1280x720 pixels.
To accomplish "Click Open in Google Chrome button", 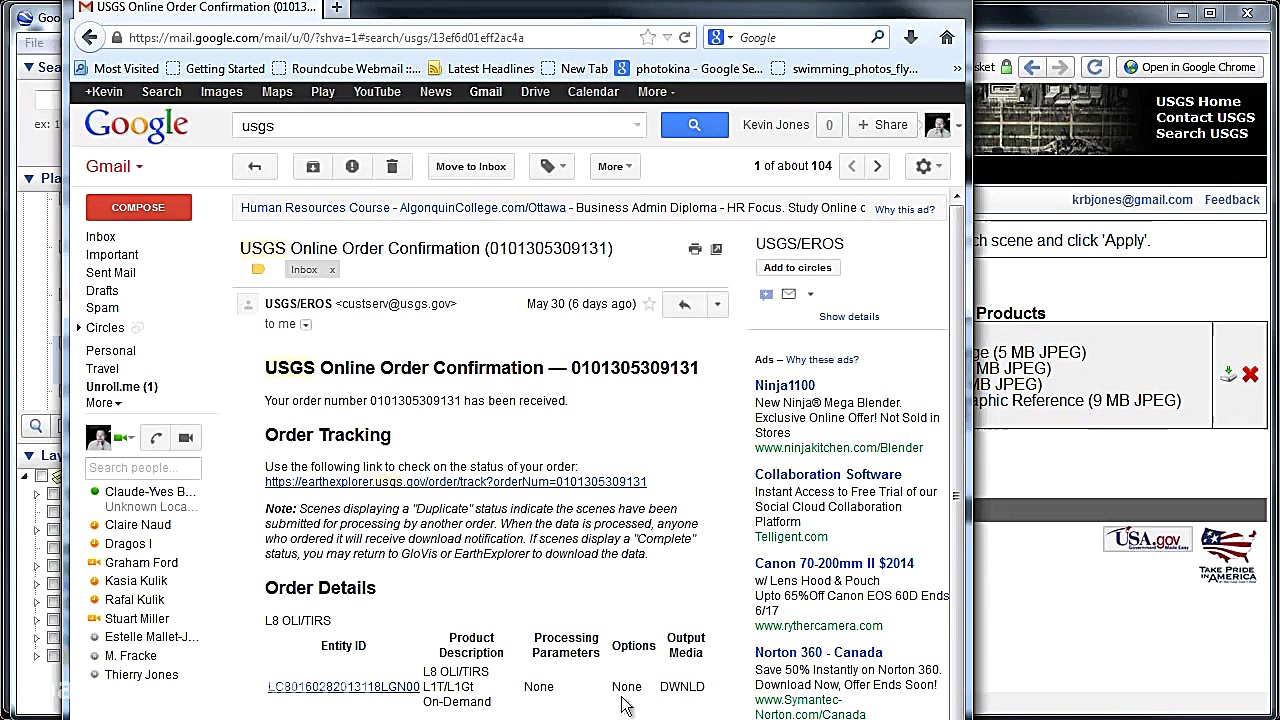I will (x=1188, y=67).
